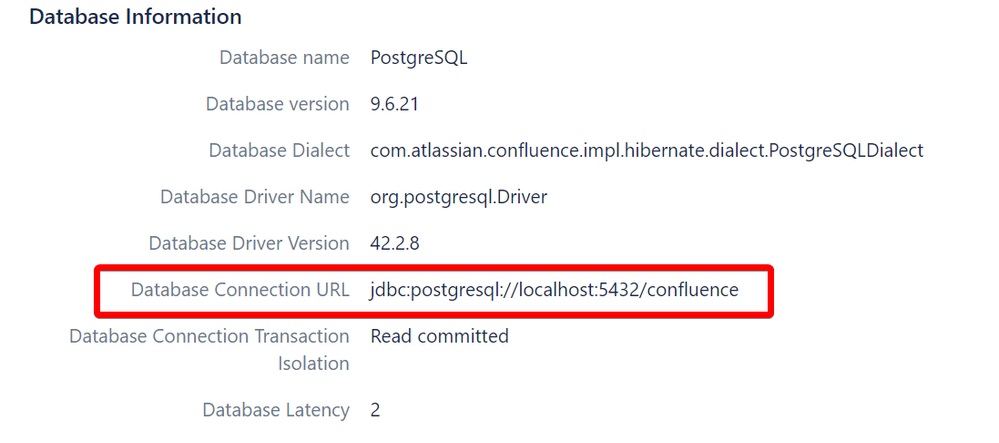
Task: Click the Database Information heading
Action: pyautogui.click(x=135, y=17)
